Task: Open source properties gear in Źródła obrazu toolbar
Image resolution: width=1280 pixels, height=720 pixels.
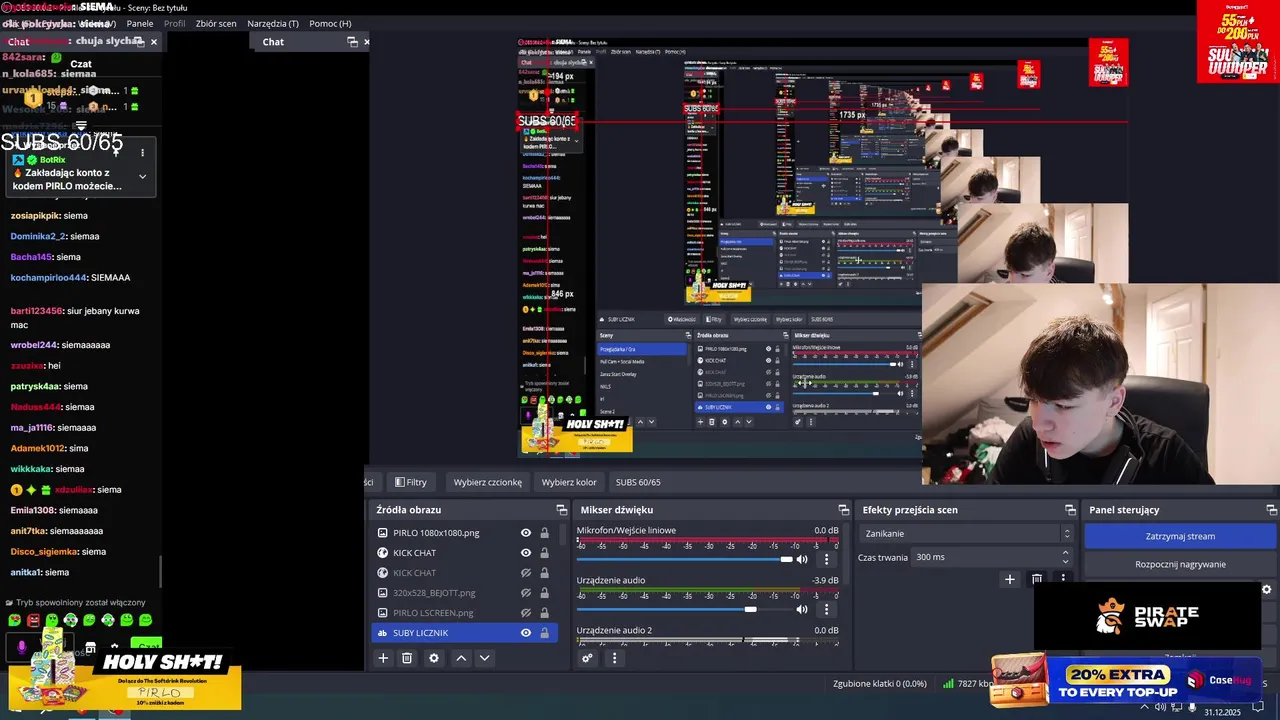Action: (434, 658)
